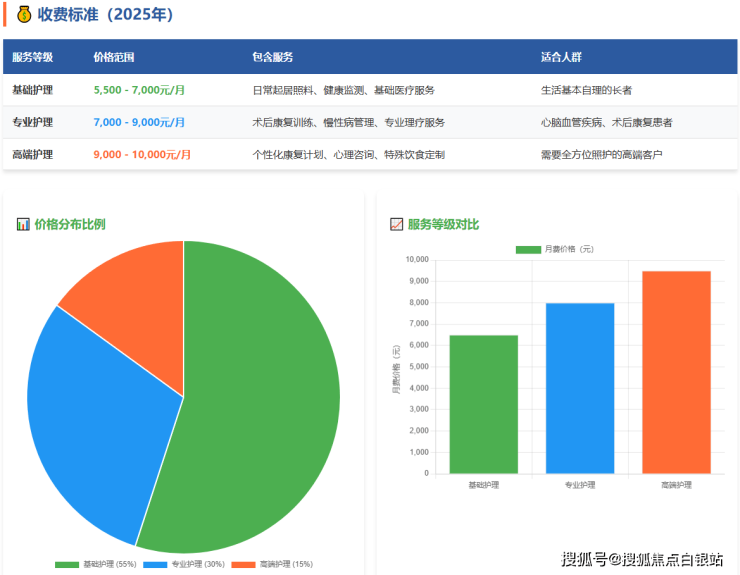
Task: Click the 搜狐号@搜狐焦点白银站 watermark
Action: [642, 558]
